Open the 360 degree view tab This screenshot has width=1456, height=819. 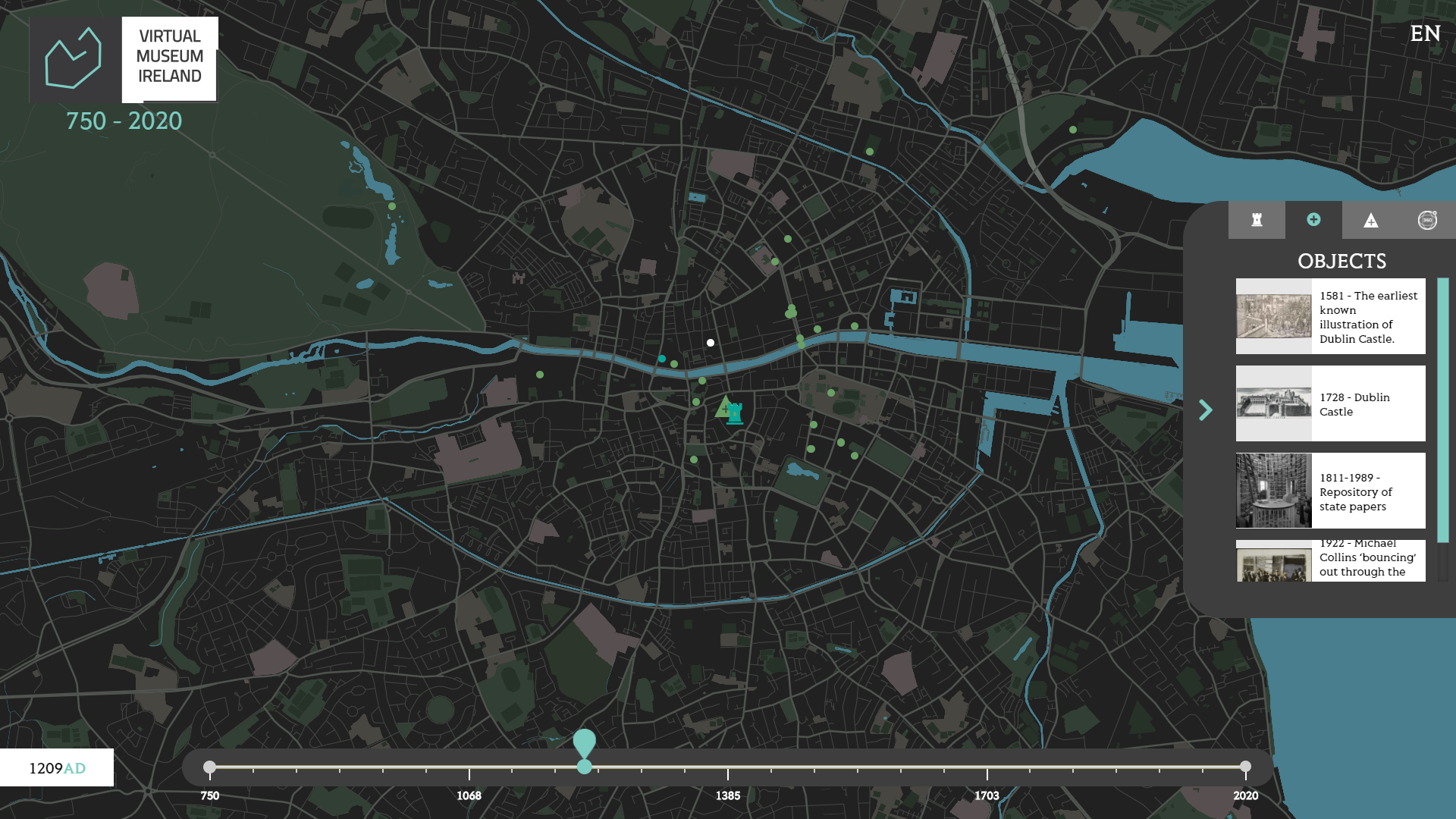click(x=1427, y=220)
